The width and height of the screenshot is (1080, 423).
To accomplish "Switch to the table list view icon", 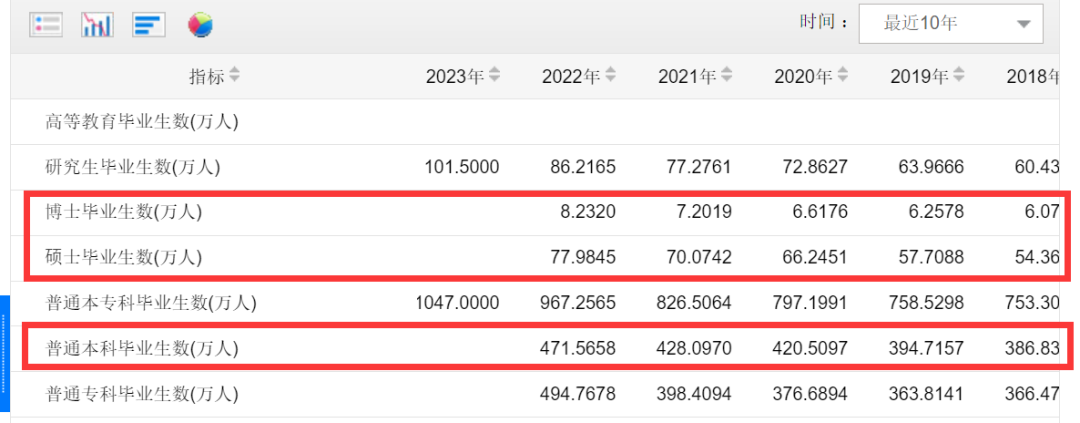I will click(x=46, y=24).
